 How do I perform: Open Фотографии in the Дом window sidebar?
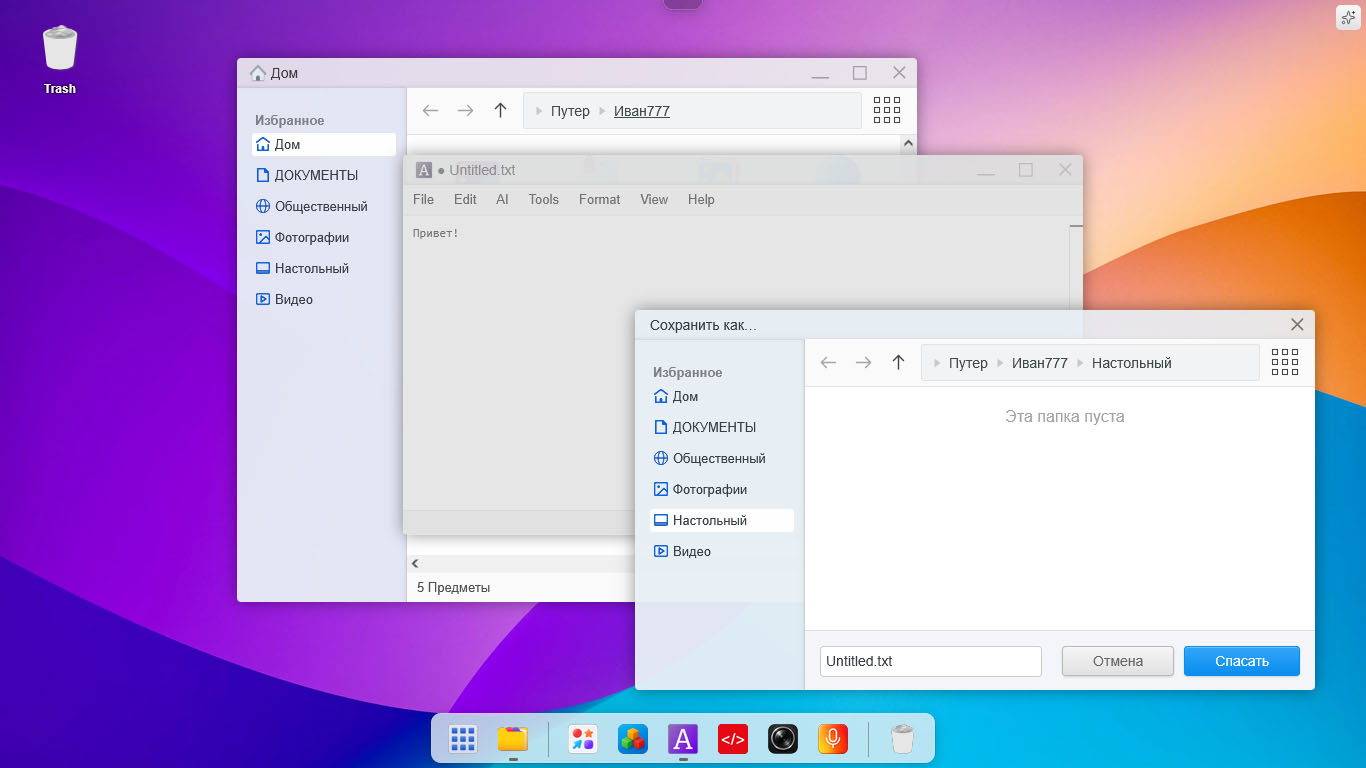324,237
